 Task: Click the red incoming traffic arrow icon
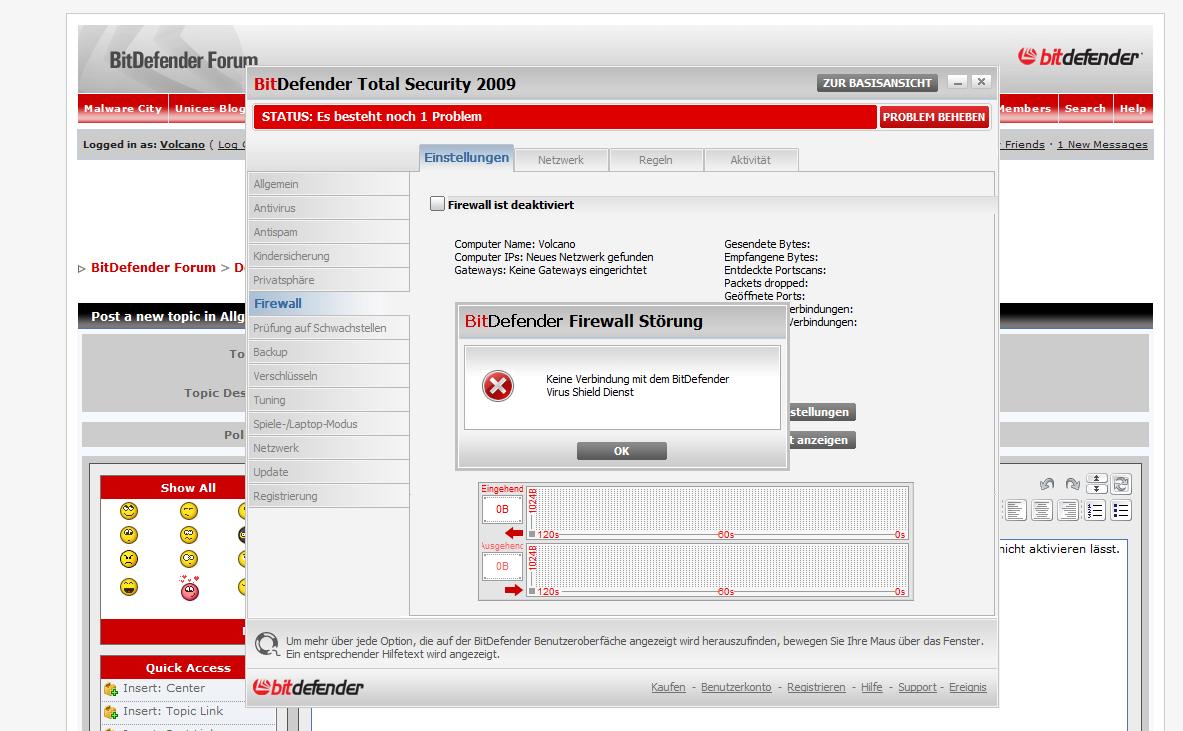tap(515, 533)
